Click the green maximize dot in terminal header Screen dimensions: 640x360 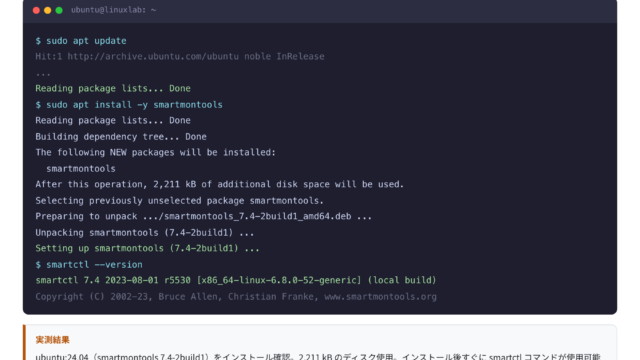(x=59, y=10)
